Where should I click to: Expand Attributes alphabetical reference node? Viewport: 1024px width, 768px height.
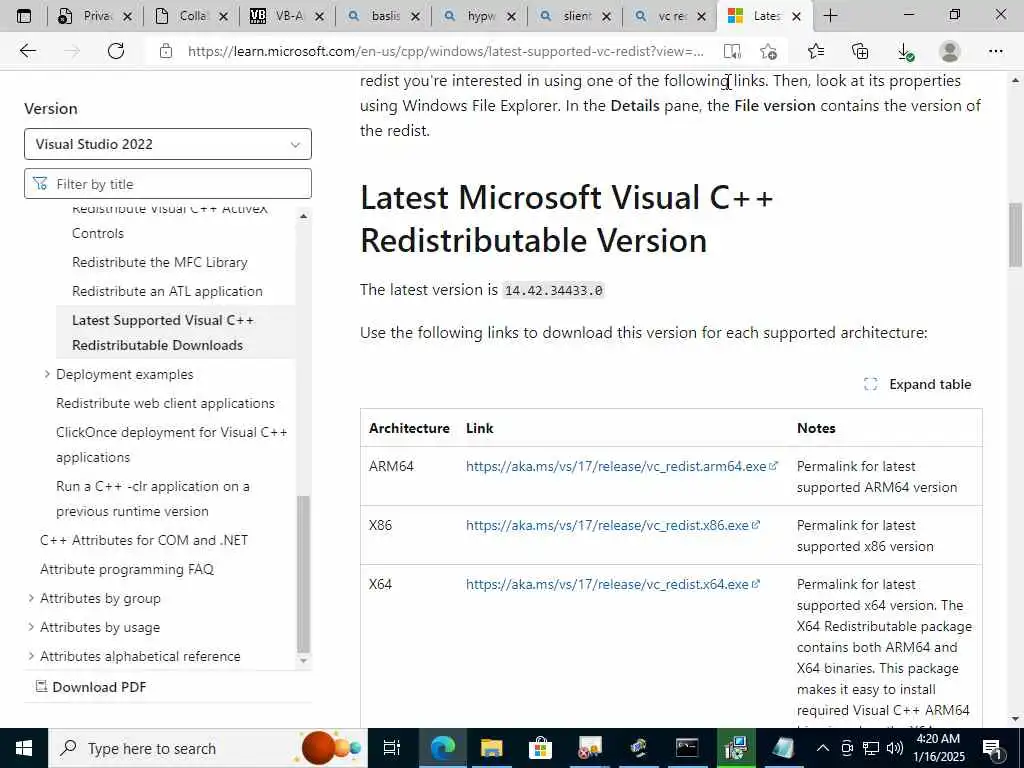[x=31, y=656]
